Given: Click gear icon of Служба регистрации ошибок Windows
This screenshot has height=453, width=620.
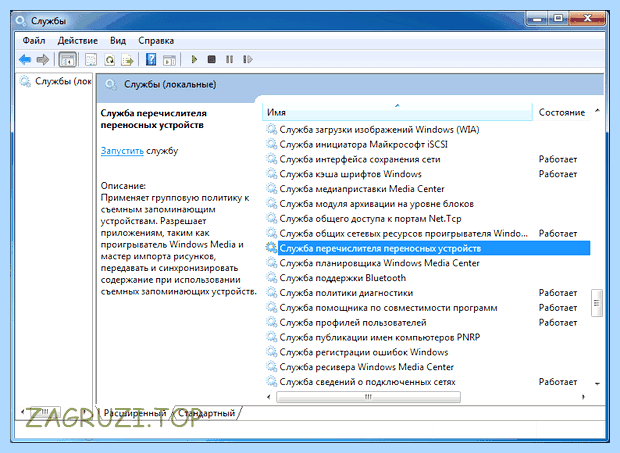Looking at the screenshot, I should pyautogui.click(x=271, y=352).
